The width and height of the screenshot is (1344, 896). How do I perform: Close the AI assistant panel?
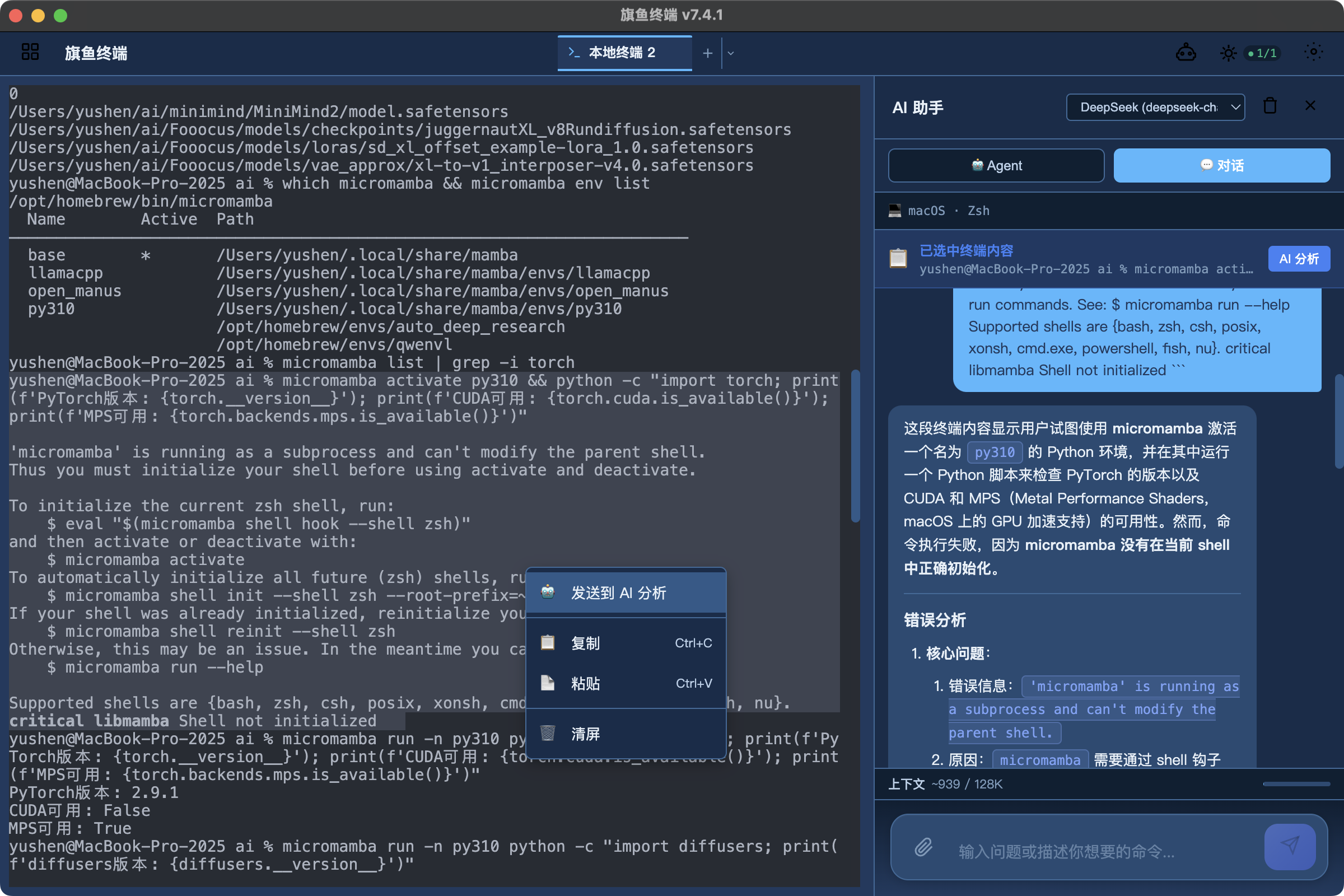1310,106
